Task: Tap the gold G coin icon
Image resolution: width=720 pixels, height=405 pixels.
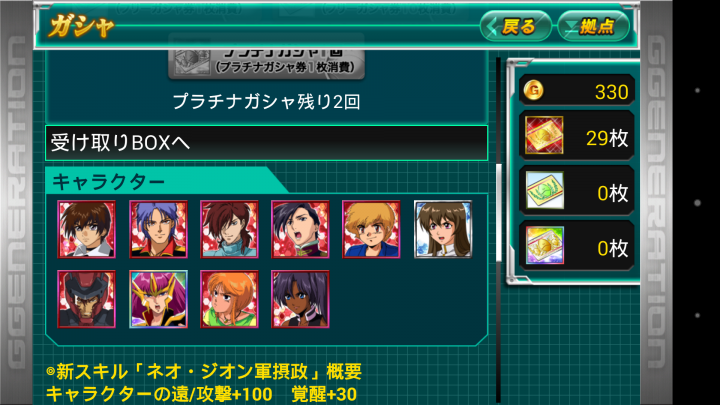Action: pos(534,90)
